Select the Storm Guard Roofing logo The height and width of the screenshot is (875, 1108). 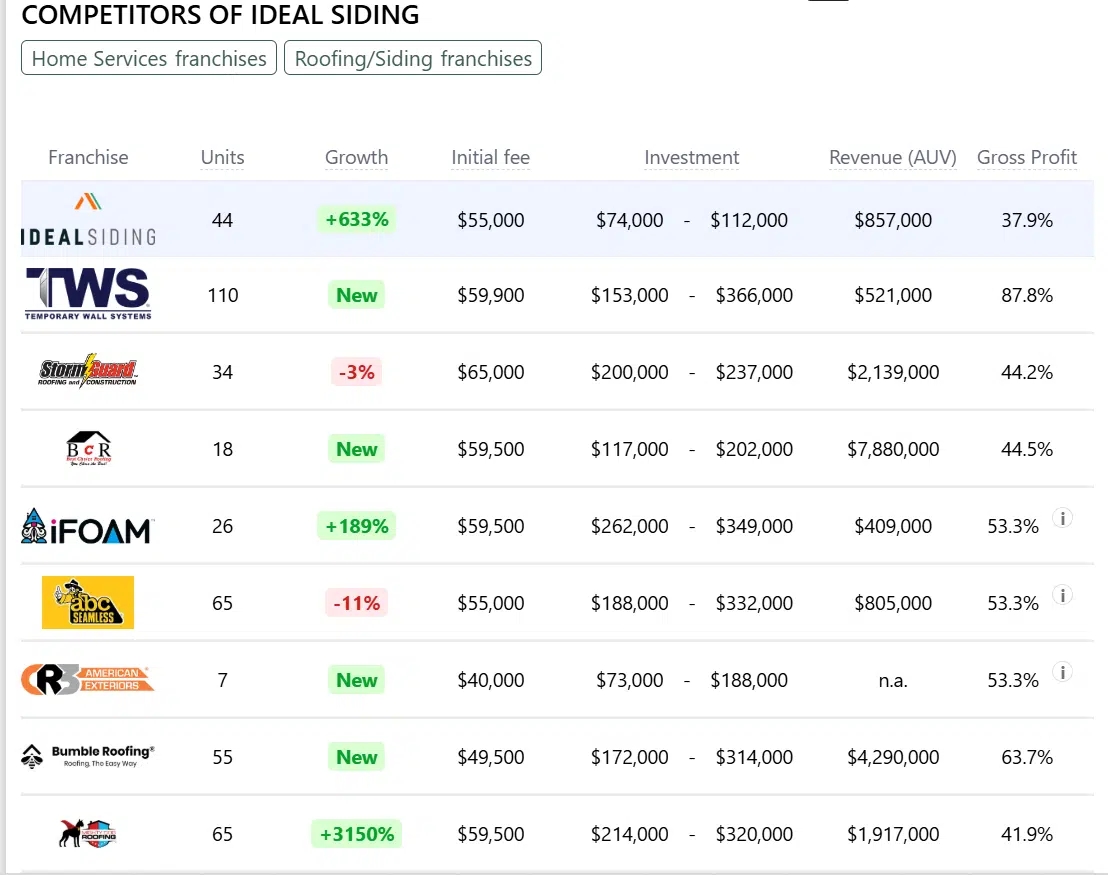point(88,371)
